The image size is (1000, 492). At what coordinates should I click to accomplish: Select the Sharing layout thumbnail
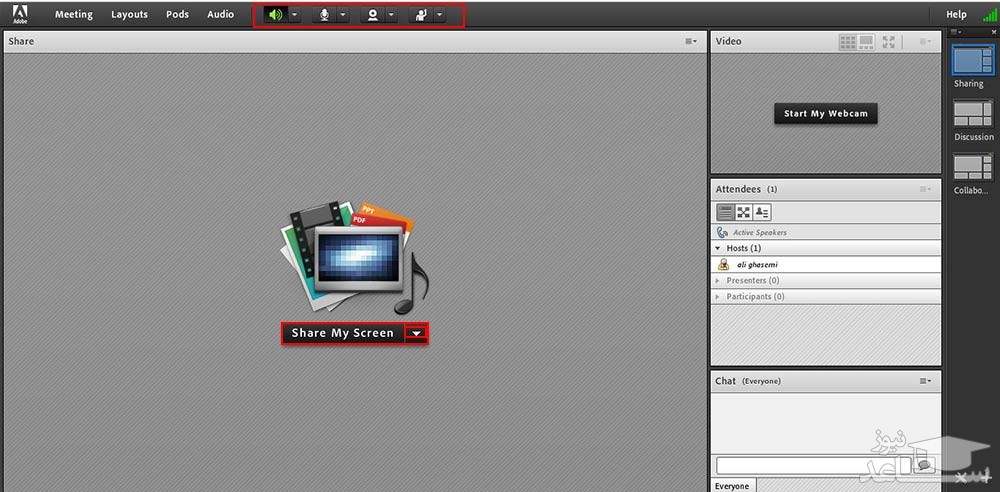tap(972, 60)
